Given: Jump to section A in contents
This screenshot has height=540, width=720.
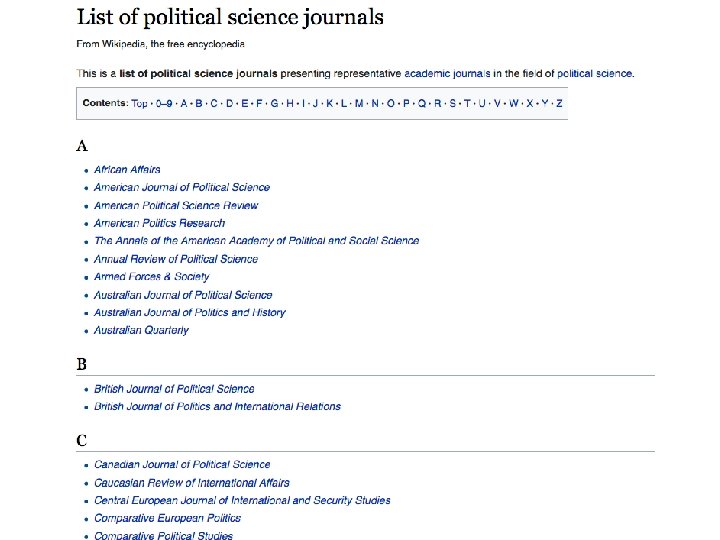Looking at the screenshot, I should click(x=184, y=103).
